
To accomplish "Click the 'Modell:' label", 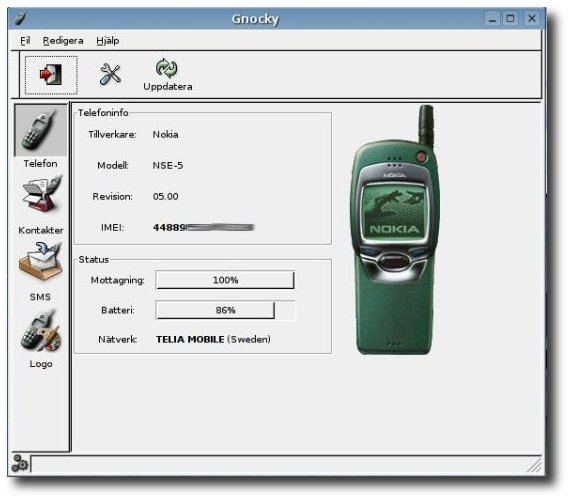I will [113, 165].
